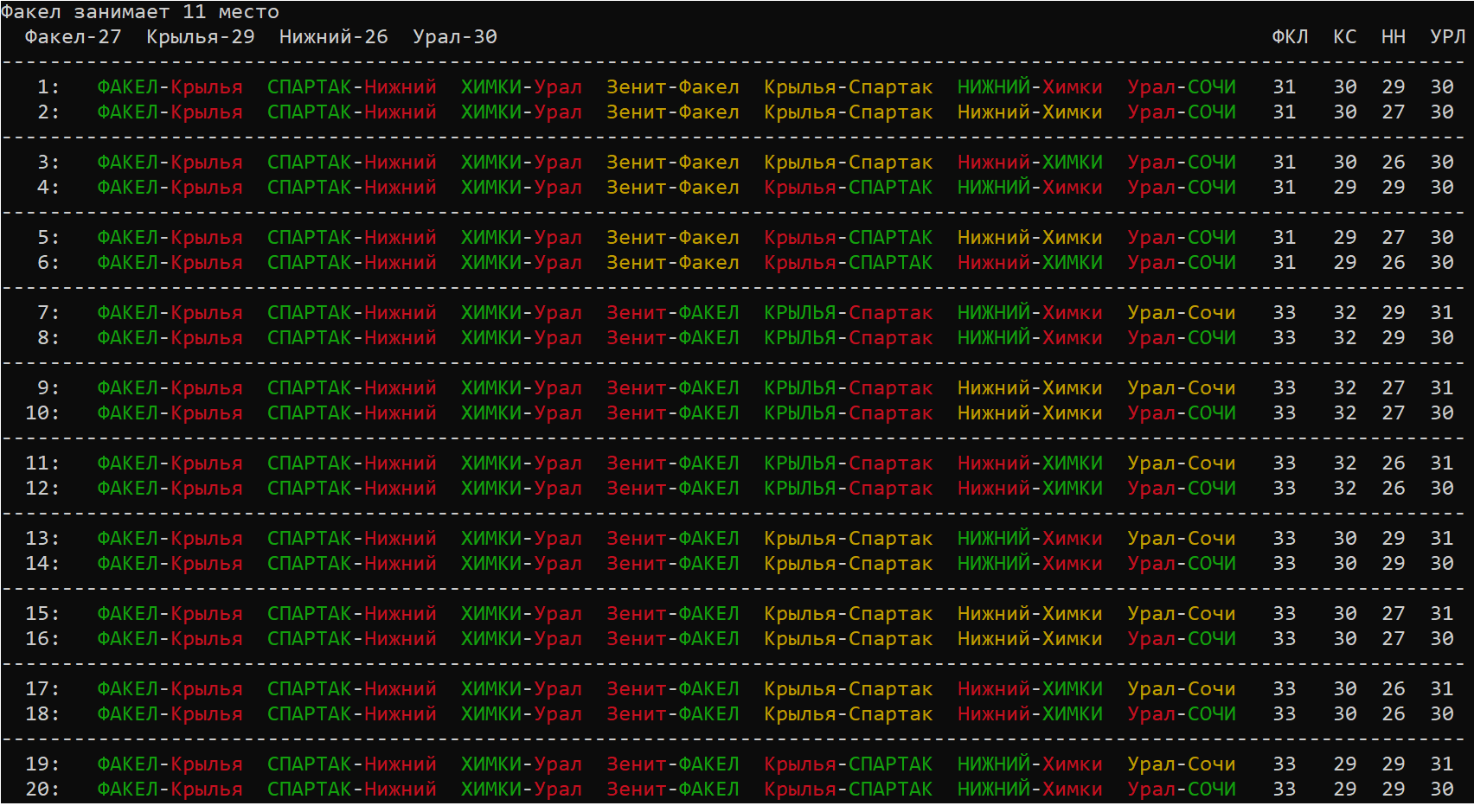The width and height of the screenshot is (1474, 812).
Task: Click "Крылья-29" in the standings line
Action: 201,37
